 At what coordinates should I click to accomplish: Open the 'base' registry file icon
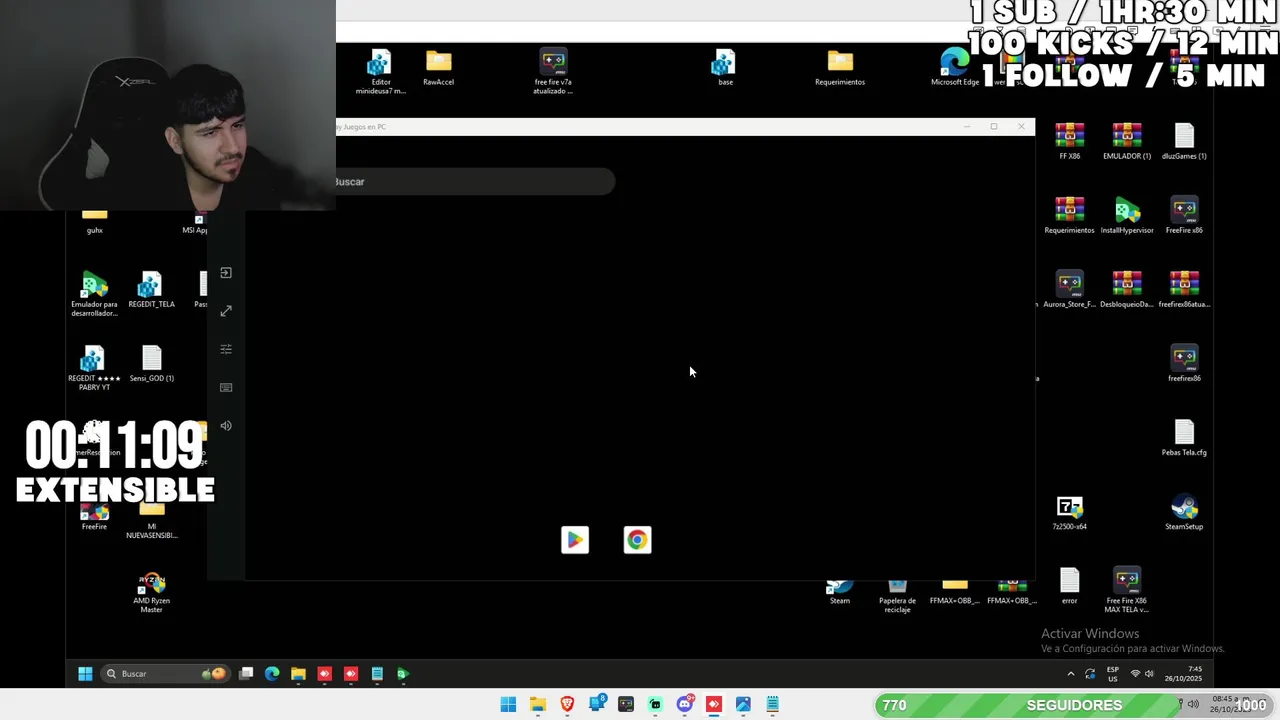coord(724,67)
